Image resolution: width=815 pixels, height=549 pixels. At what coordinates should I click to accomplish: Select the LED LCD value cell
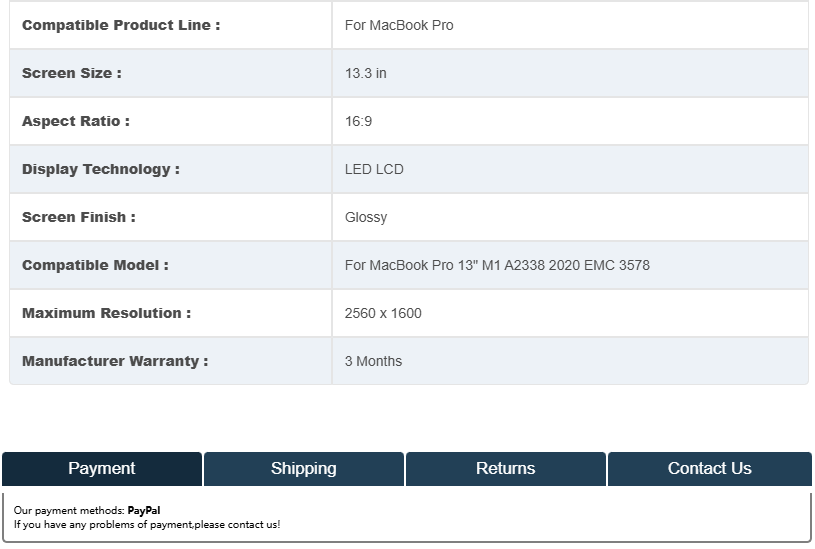374,169
